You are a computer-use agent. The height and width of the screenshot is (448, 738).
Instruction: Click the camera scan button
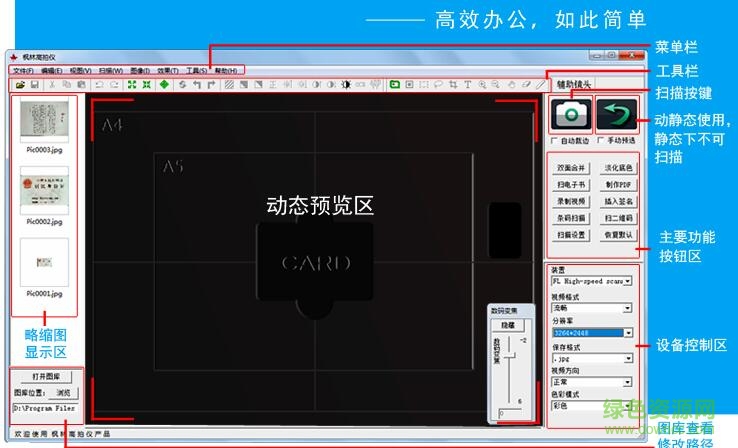click(x=571, y=114)
